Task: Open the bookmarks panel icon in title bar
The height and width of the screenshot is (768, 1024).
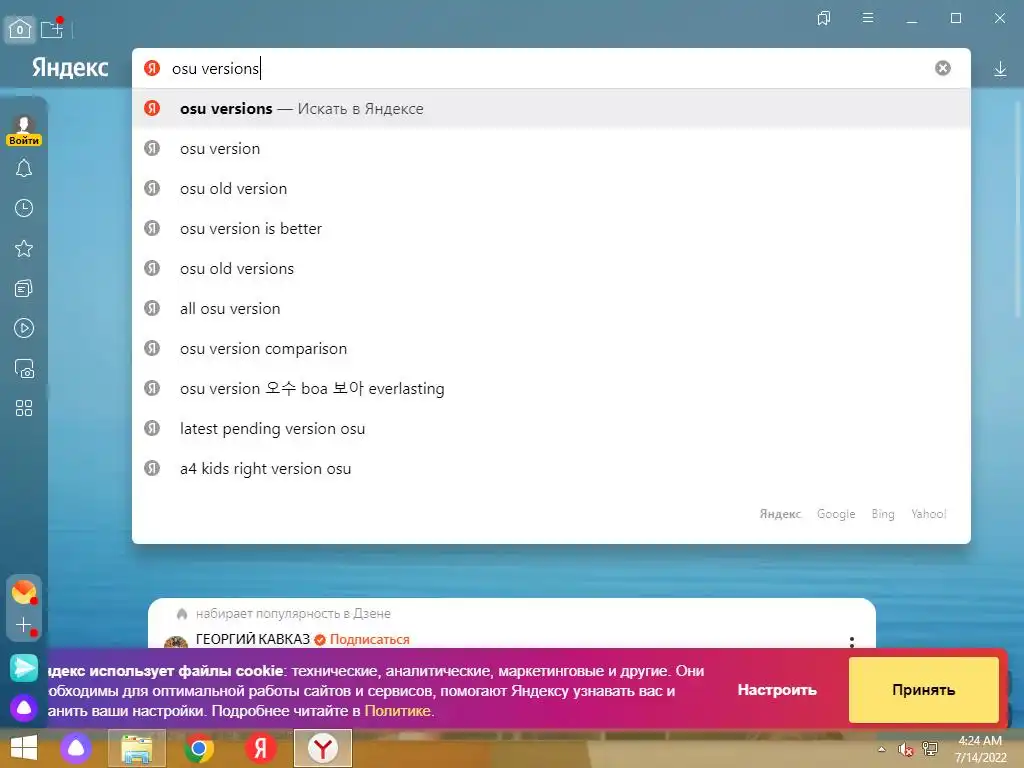Action: pos(824,18)
